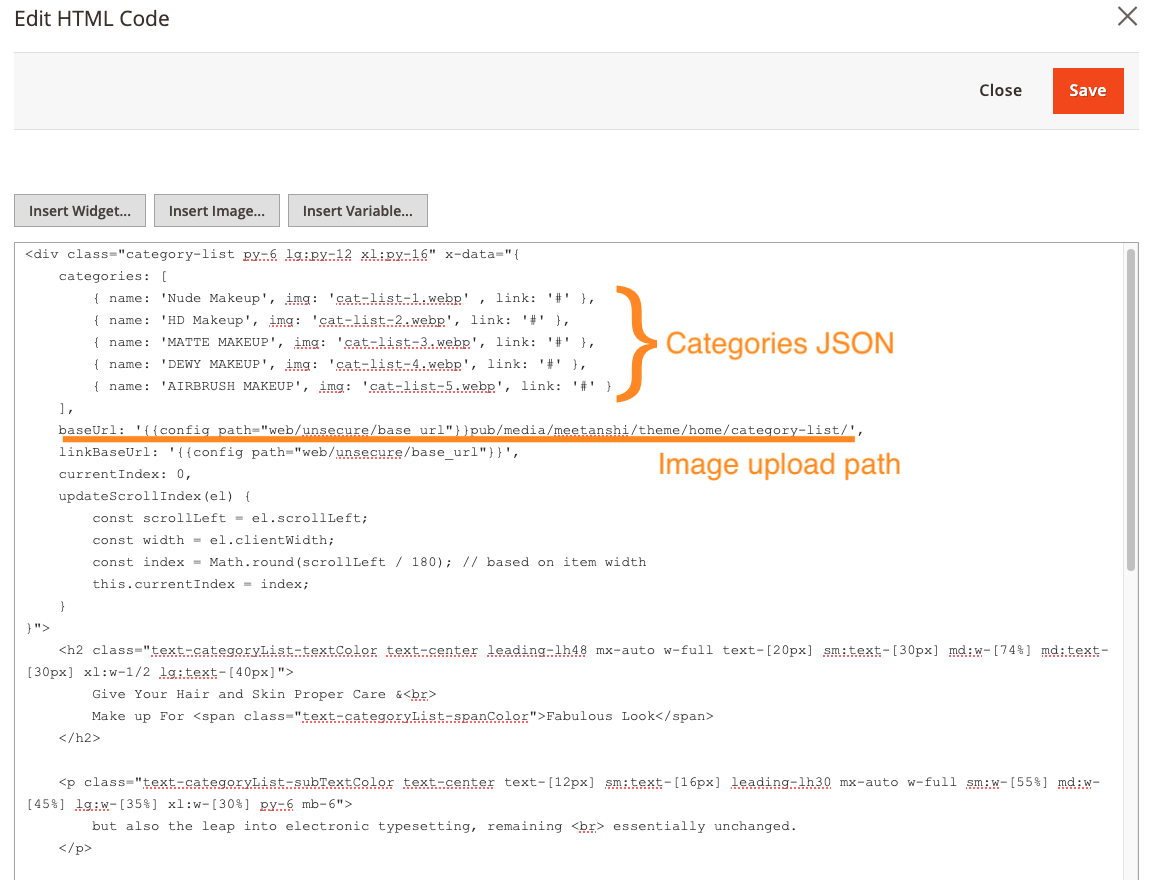Viewport: 1151px width, 880px height.
Task: Open the Insert Widget dialog
Action: (80, 211)
